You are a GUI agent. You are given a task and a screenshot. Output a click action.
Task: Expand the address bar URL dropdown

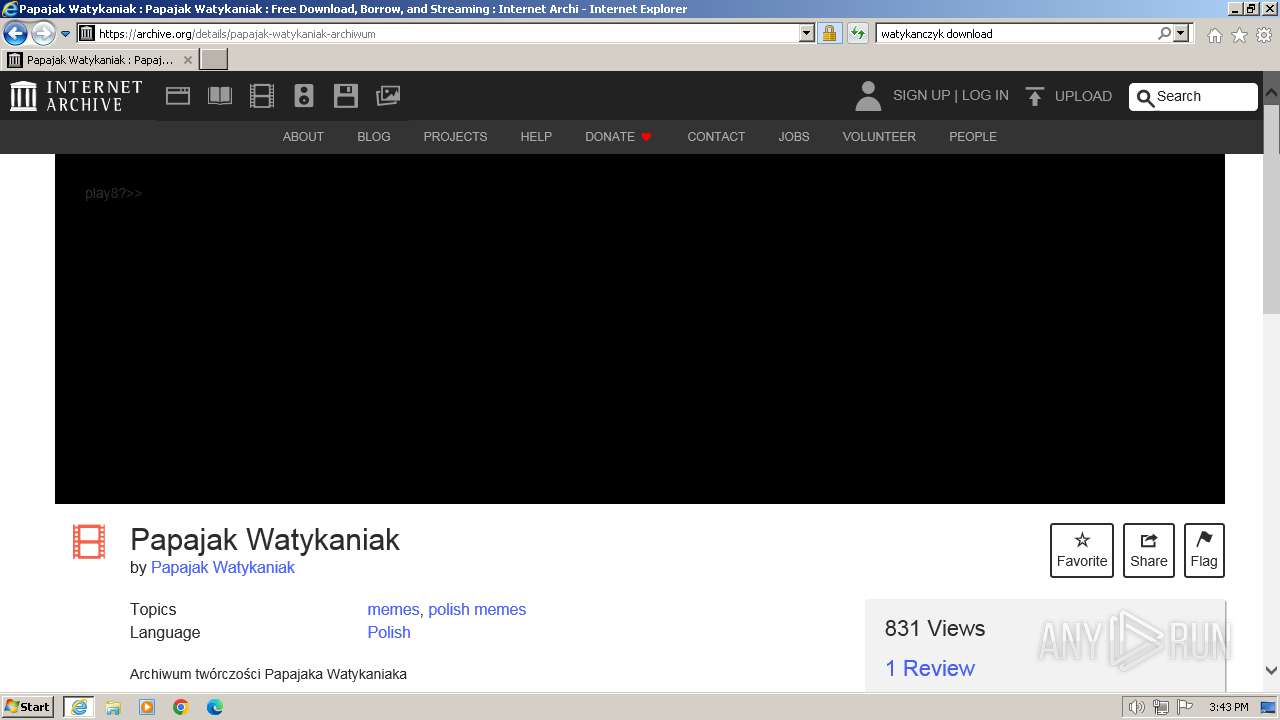(x=807, y=33)
